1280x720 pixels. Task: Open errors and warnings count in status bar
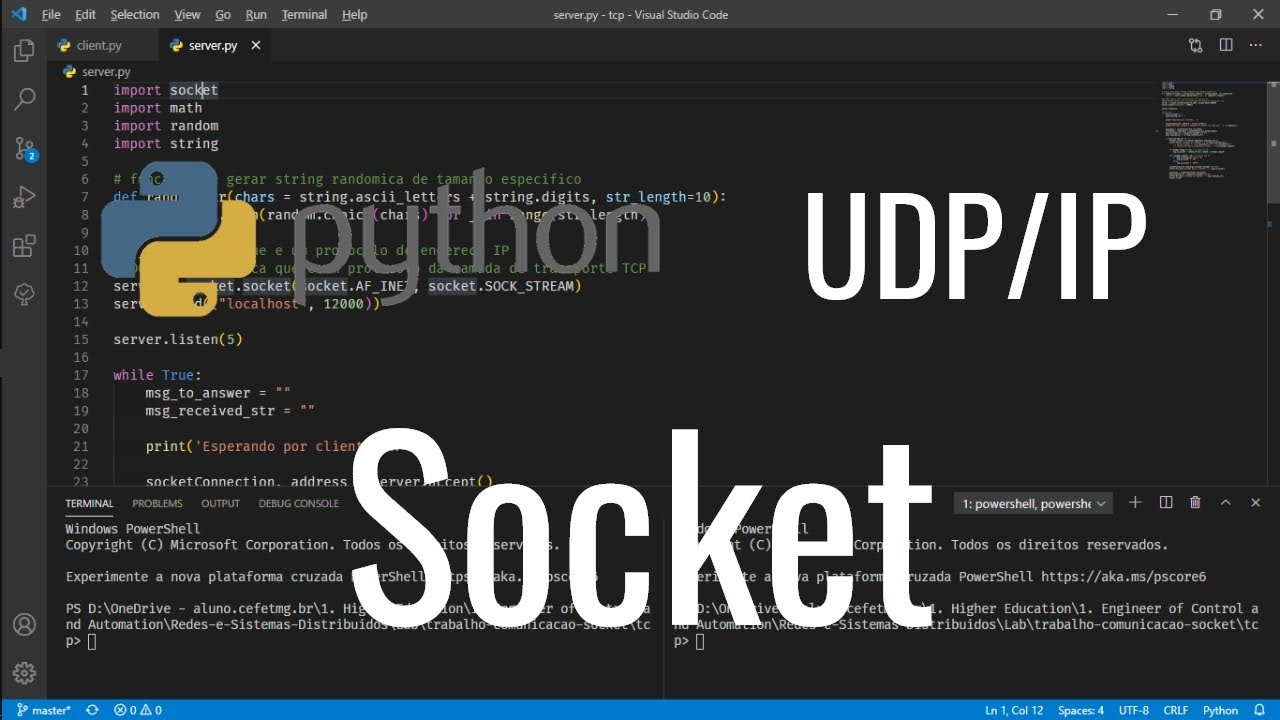click(x=137, y=710)
